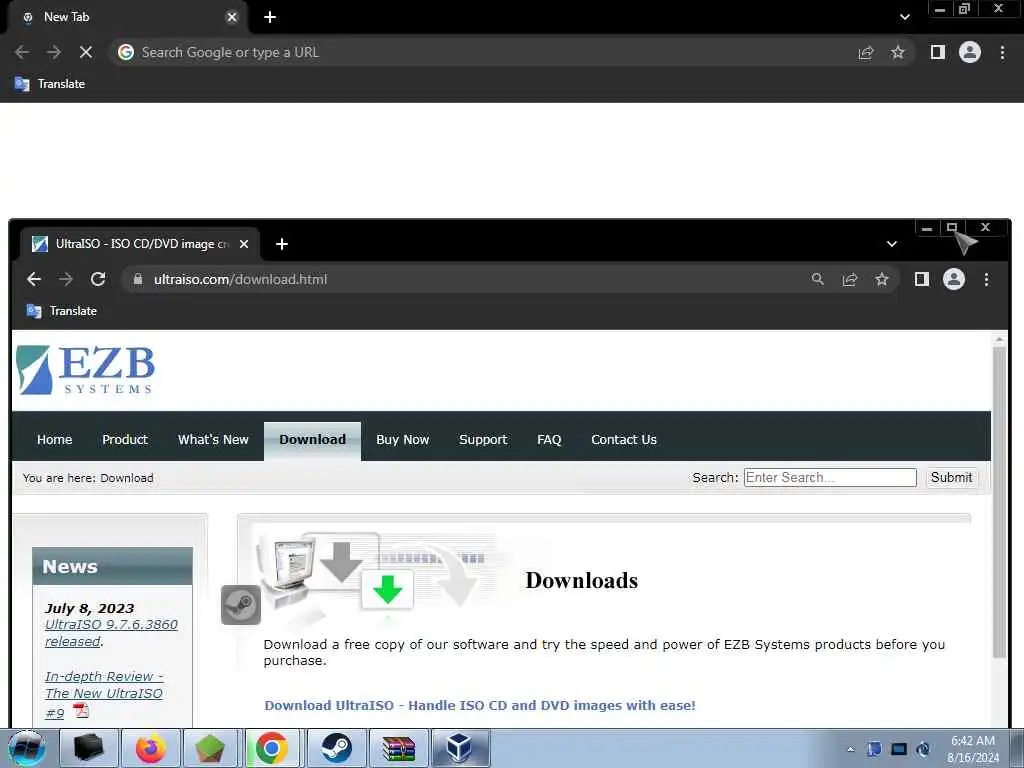Expand tab search in New Tab window
This screenshot has width=1024, height=768.
[x=904, y=17]
